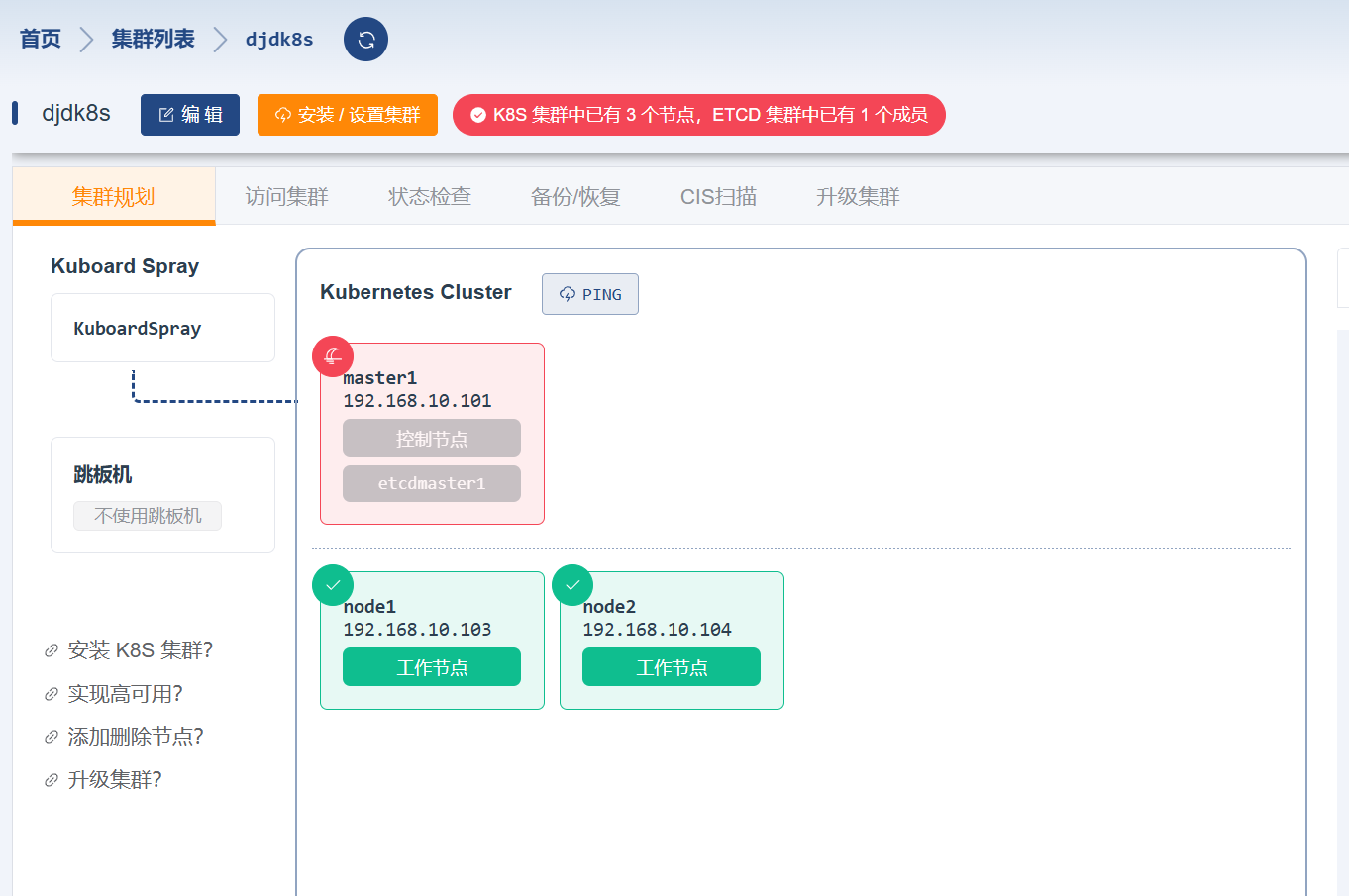Click the 安装 / 设置集群 button

click(347, 115)
